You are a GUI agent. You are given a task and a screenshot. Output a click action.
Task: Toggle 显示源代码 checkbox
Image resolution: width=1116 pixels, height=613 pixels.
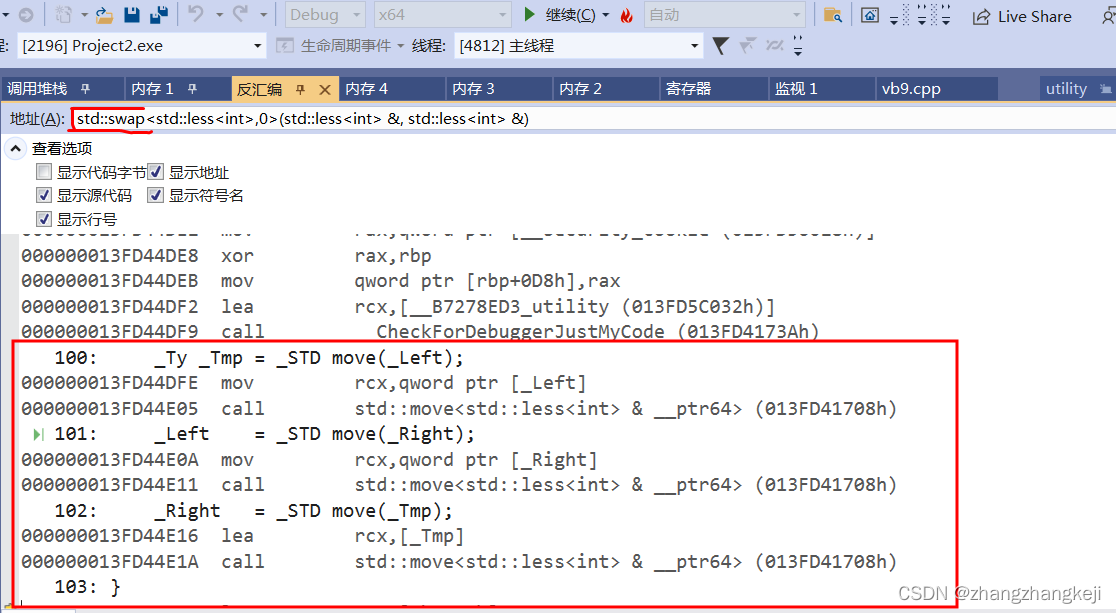coord(44,195)
